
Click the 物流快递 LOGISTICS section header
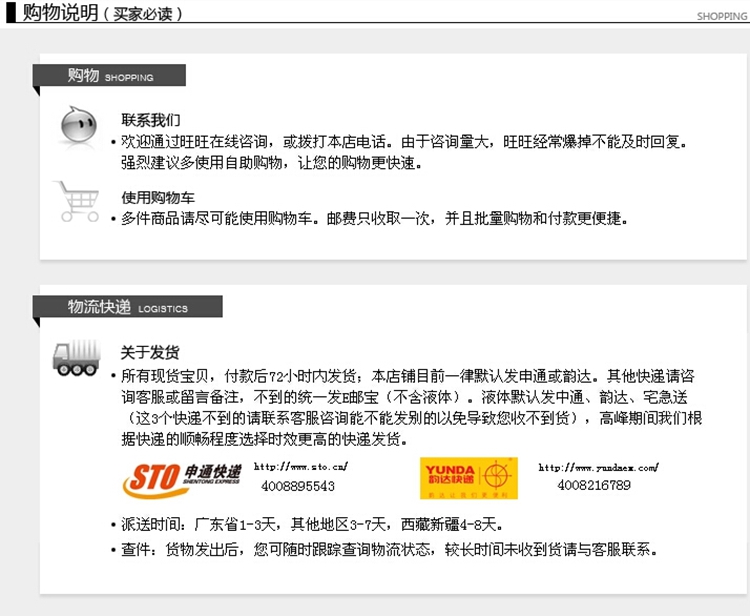(127, 307)
